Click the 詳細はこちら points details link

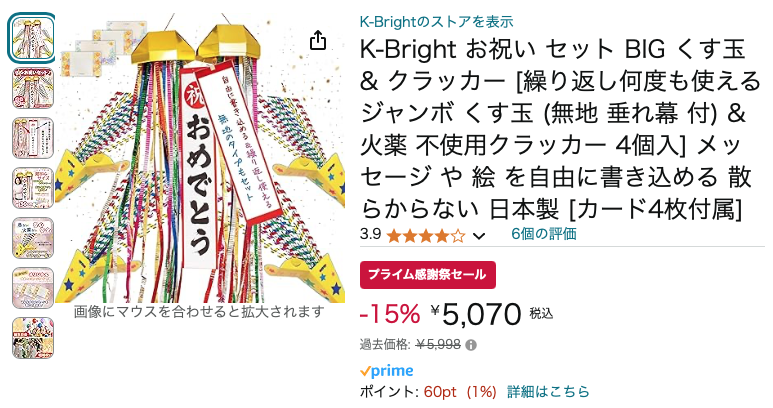pos(548,392)
